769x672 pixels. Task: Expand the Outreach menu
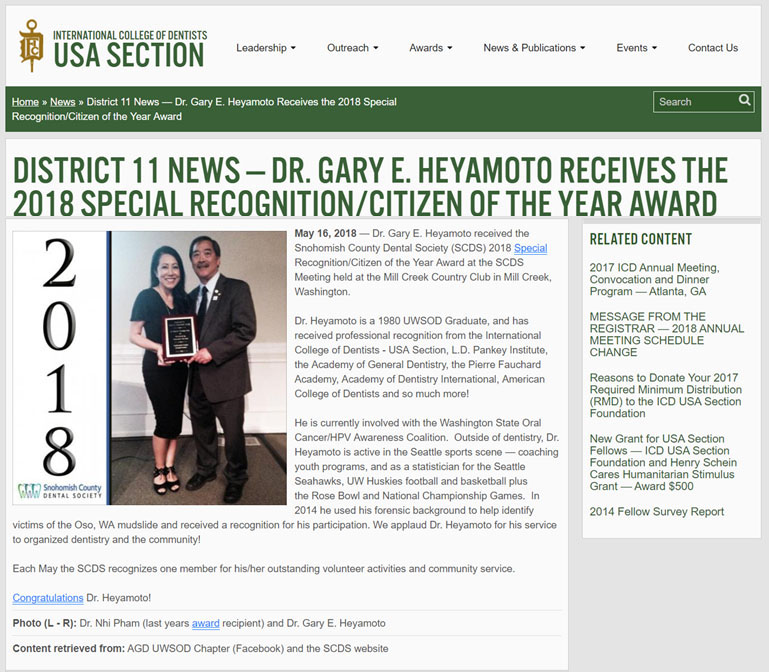click(352, 48)
